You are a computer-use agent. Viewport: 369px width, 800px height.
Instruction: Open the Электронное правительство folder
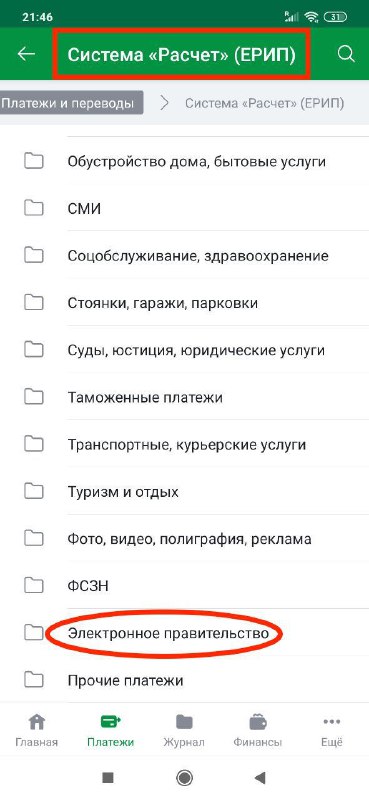click(184, 633)
